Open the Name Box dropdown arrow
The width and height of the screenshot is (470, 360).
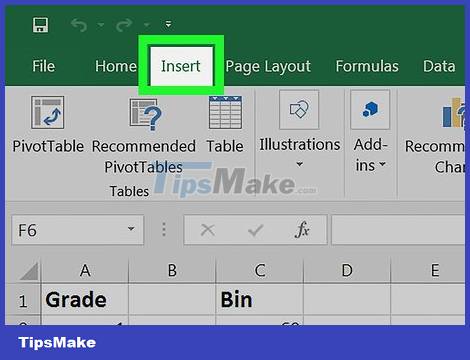(x=131, y=229)
